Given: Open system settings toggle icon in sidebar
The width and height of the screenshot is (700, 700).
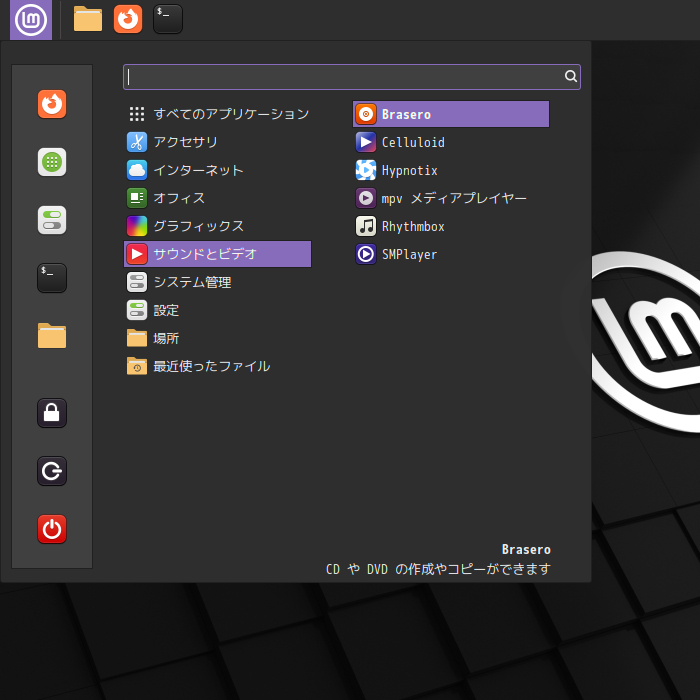Looking at the screenshot, I should click(52, 220).
